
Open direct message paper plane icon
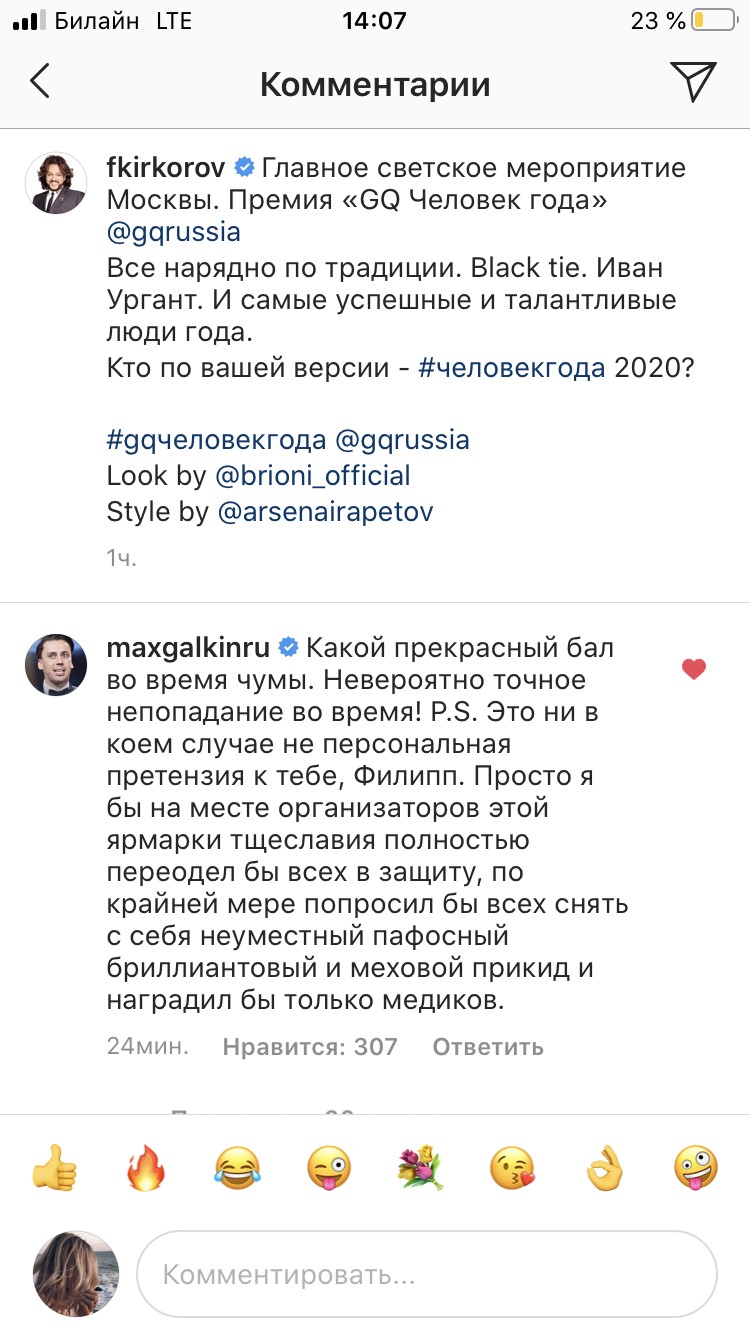692,82
